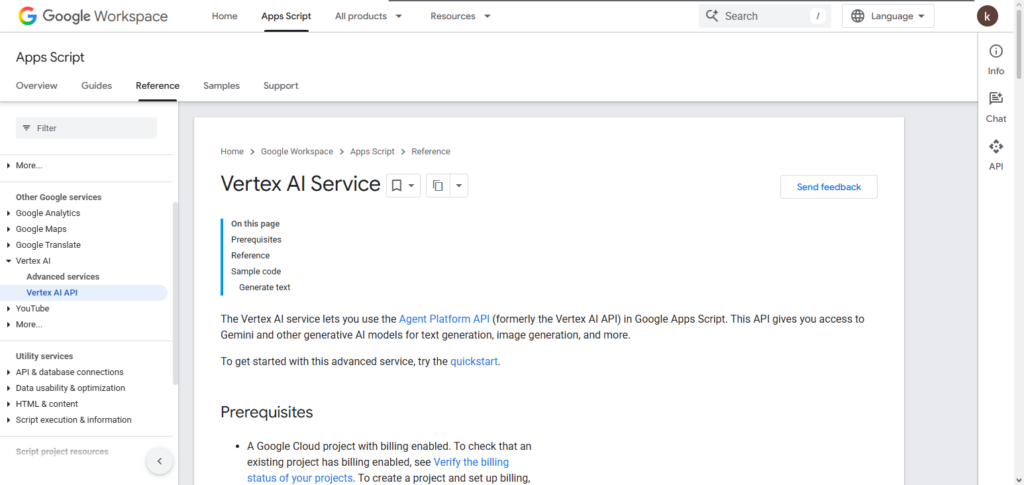This screenshot has width=1024, height=485.
Task: Expand the YouTube tree item
Action: [8, 309]
